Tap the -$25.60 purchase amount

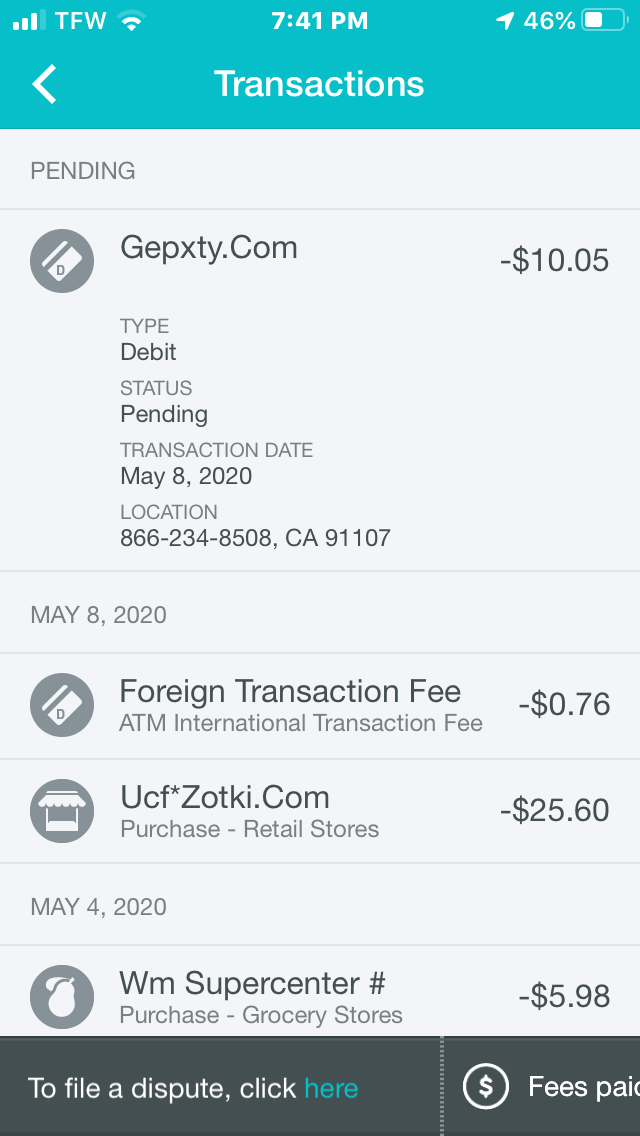[x=554, y=811]
